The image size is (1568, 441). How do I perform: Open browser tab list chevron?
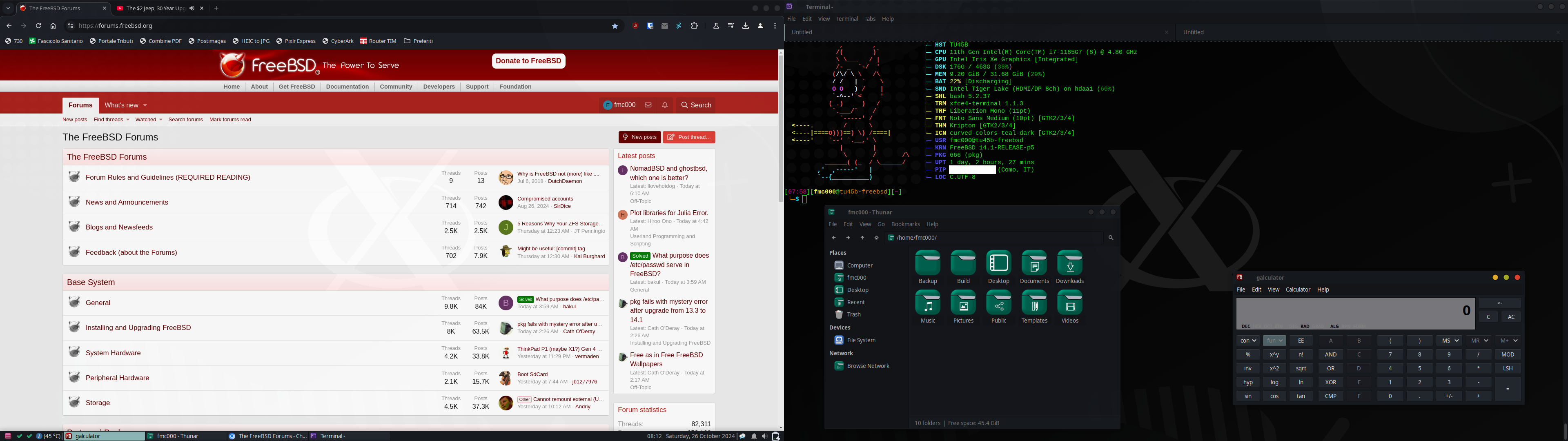pos(8,9)
